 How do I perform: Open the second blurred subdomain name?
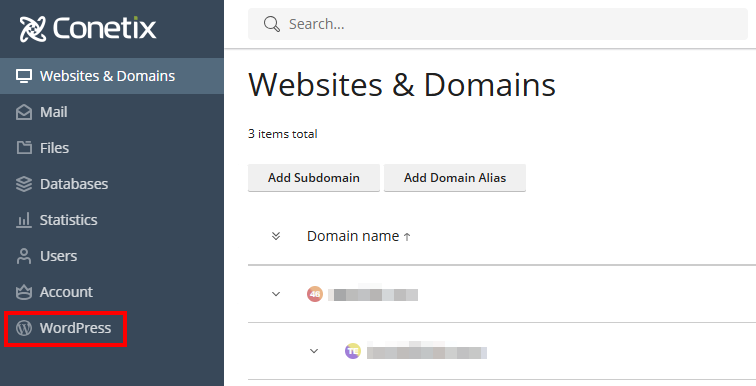427,352
